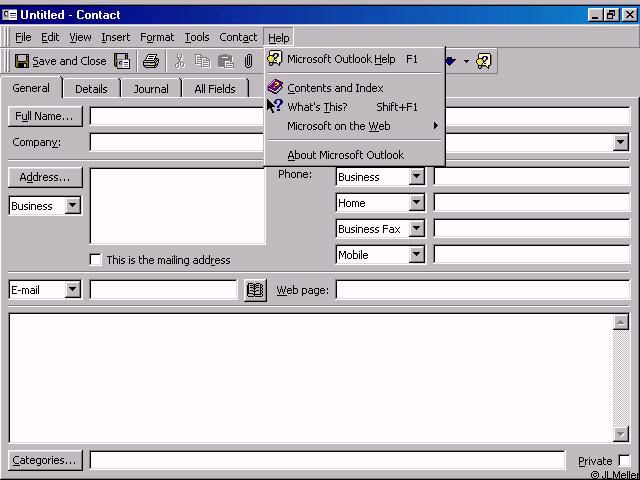
Task: Click the Full Name input field
Action: click(x=177, y=116)
